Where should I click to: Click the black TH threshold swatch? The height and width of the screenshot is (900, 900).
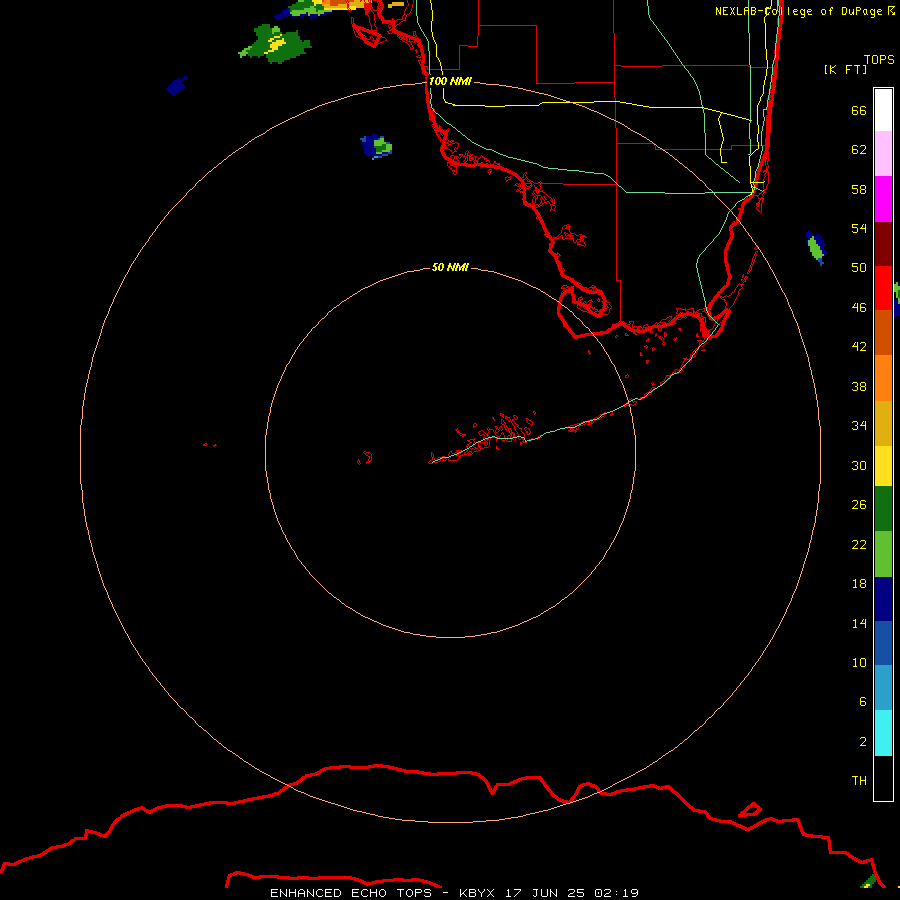point(883,778)
